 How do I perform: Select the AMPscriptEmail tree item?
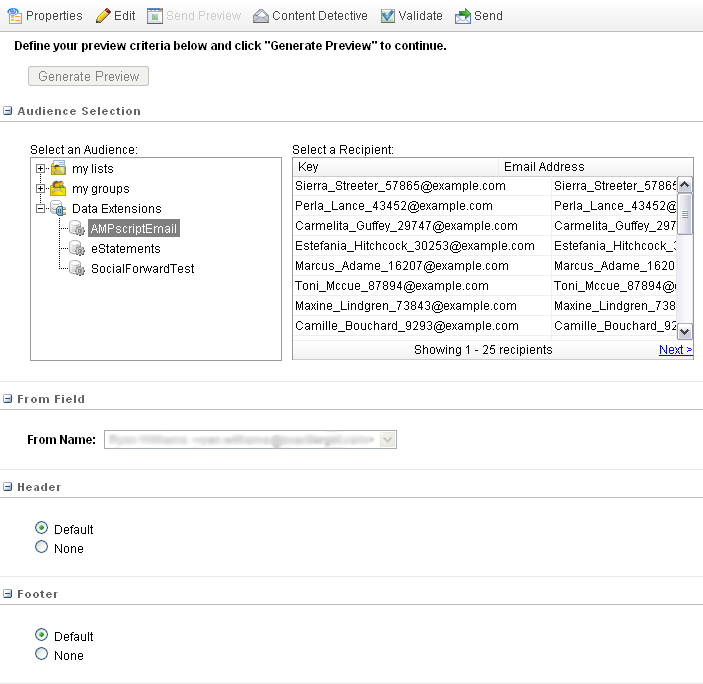[x=133, y=229]
